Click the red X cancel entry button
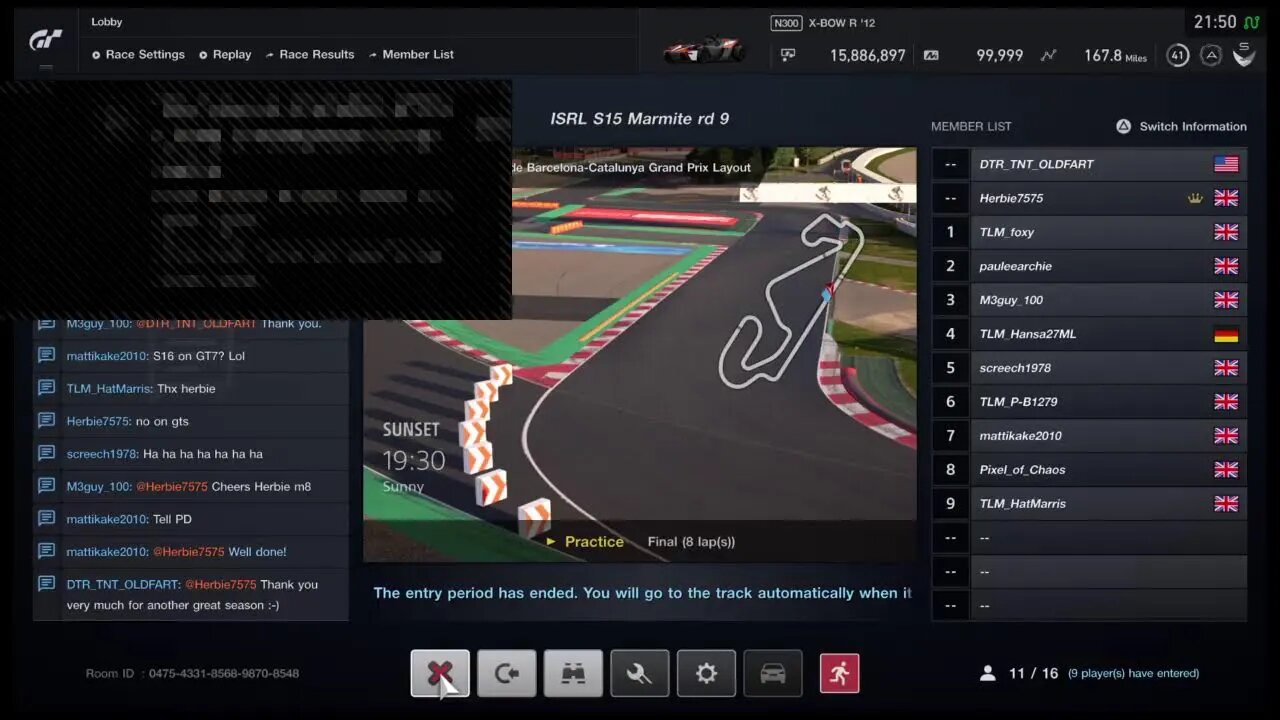The image size is (1280, 720). pyautogui.click(x=440, y=673)
